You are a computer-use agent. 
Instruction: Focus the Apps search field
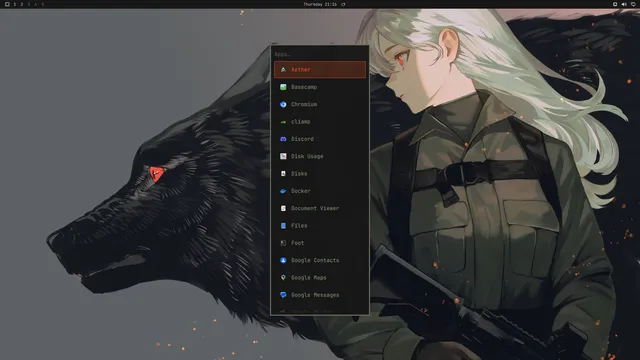320,54
